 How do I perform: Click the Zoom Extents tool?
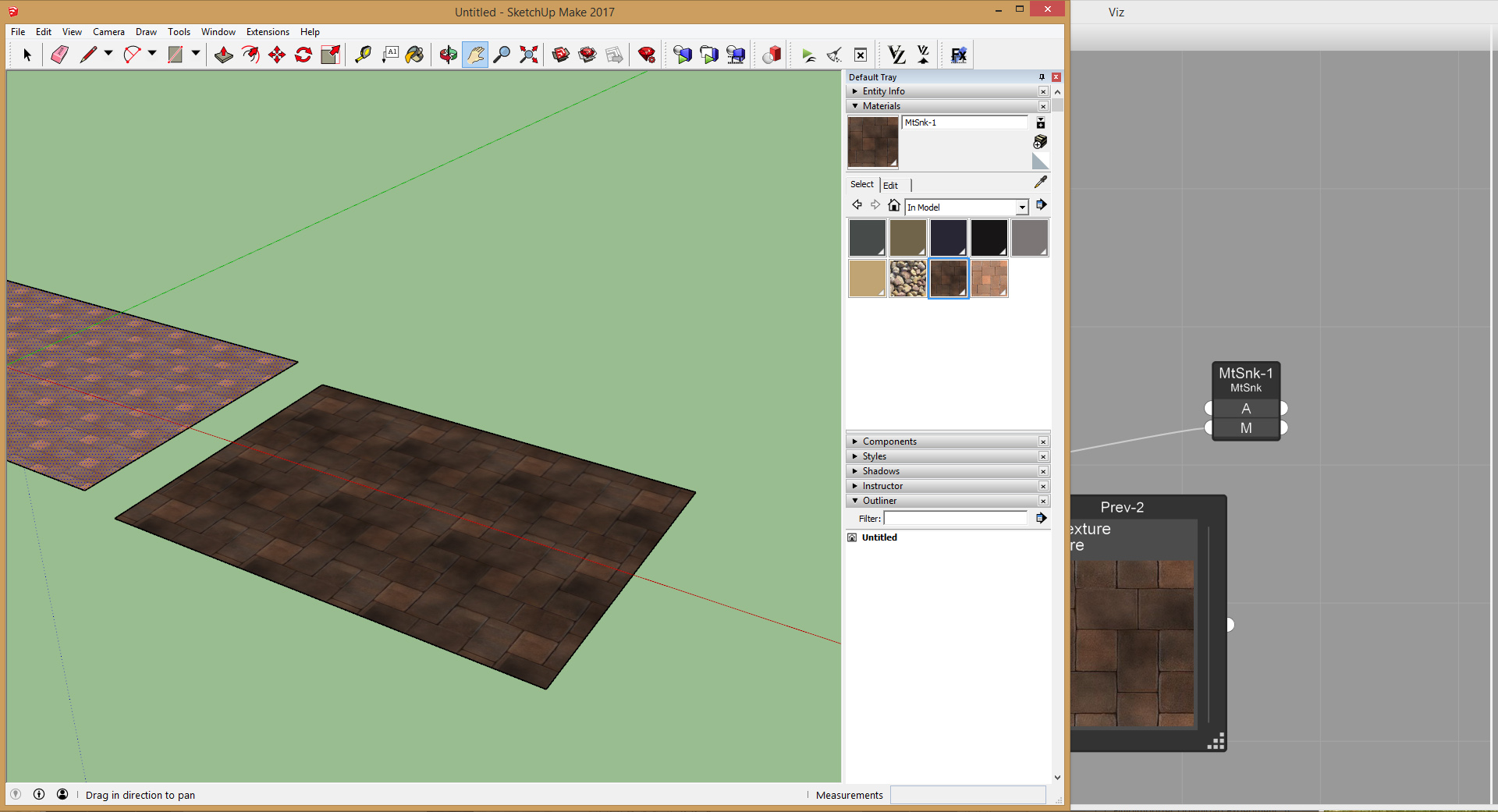(529, 55)
